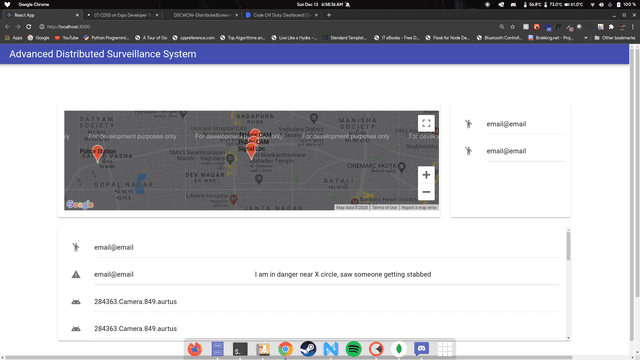Open a new browser tab
Image resolution: width=640 pixels, height=360 pixels.
pos(329,15)
